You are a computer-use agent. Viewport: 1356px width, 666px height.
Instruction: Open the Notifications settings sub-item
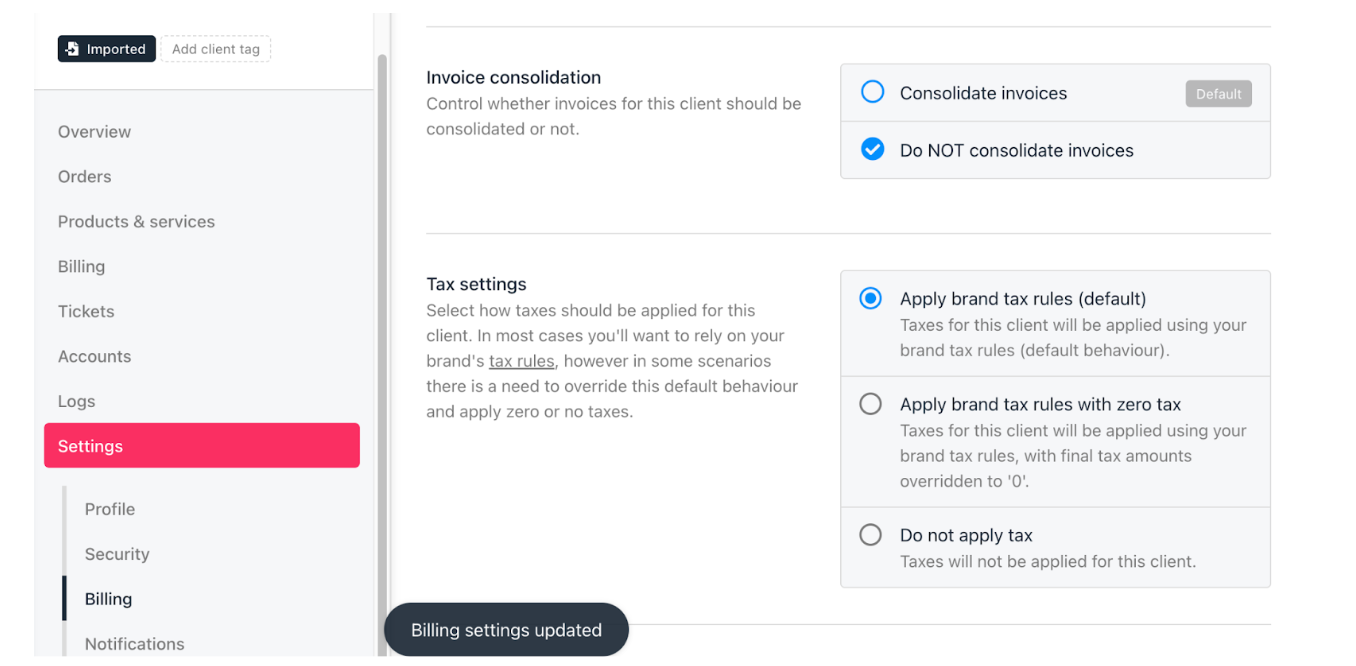coord(135,644)
